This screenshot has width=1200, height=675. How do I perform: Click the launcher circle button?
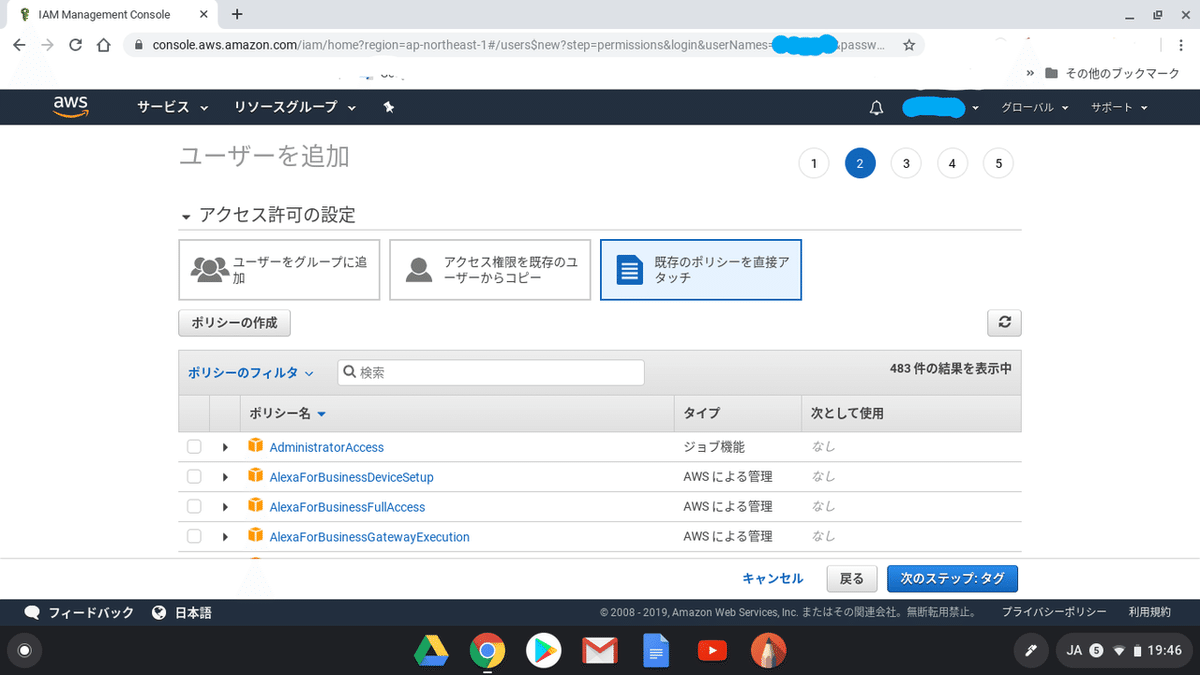pos(25,651)
